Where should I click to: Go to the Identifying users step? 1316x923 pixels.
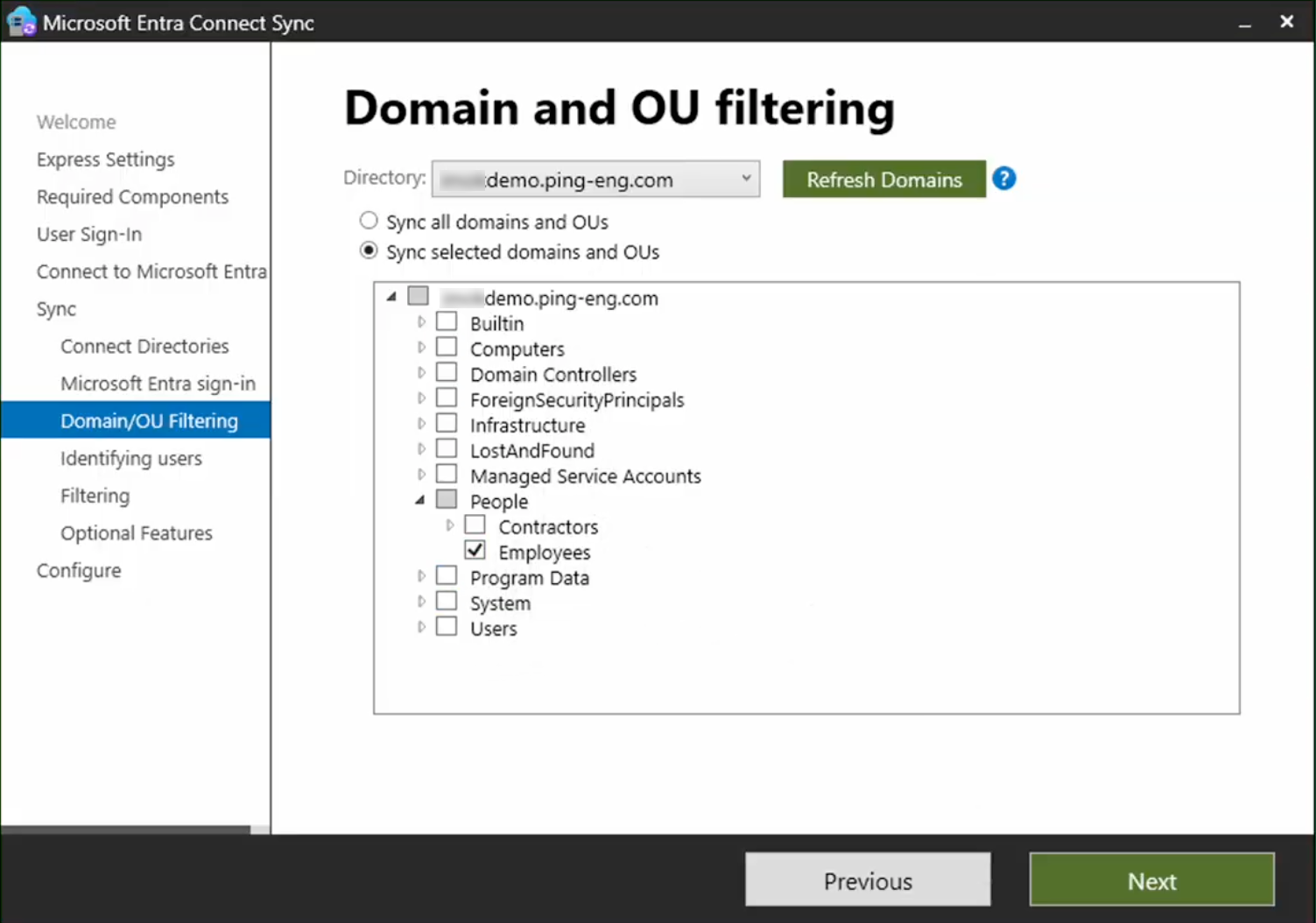coord(130,458)
